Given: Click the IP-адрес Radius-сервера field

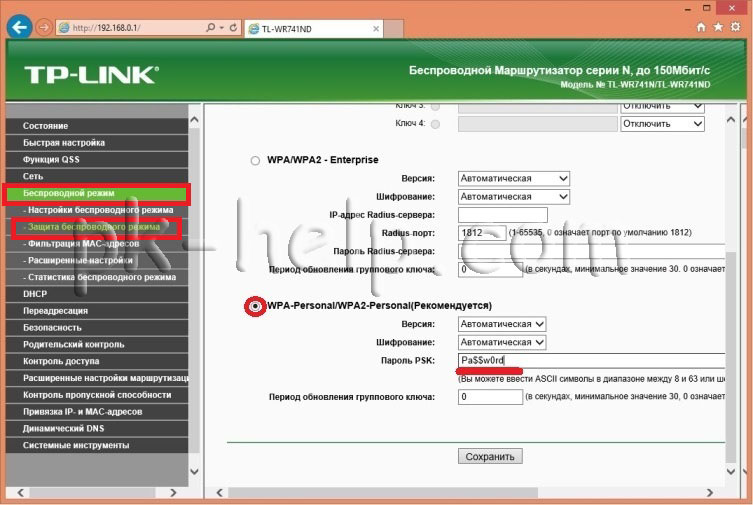Looking at the screenshot, I should (x=503, y=215).
